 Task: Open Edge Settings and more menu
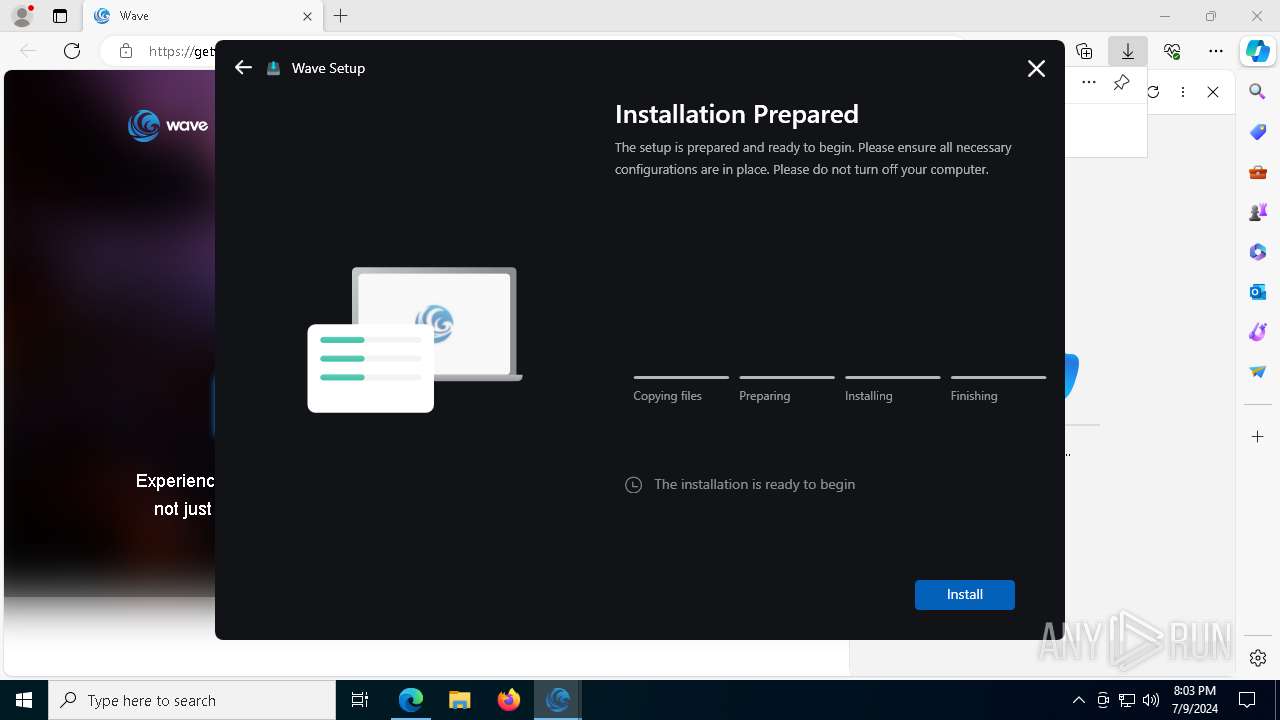pos(1216,51)
